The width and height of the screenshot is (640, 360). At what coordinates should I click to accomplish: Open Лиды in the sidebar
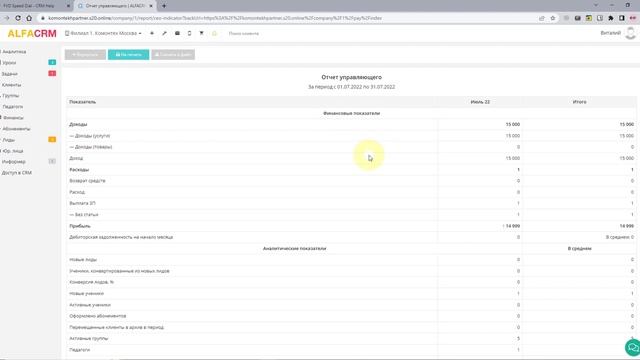(9, 140)
